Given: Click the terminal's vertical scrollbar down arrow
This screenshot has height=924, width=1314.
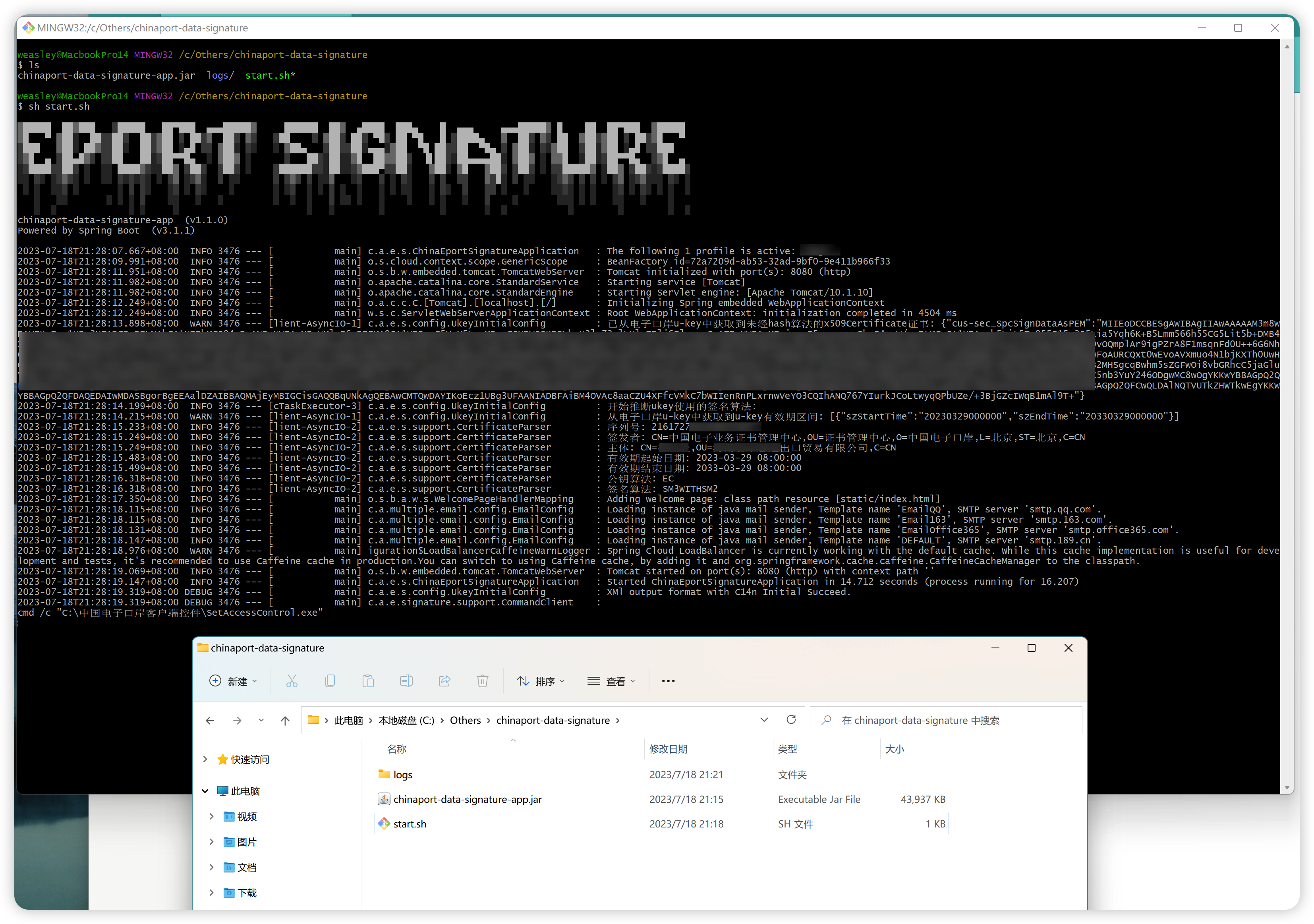Looking at the screenshot, I should point(1287,787).
